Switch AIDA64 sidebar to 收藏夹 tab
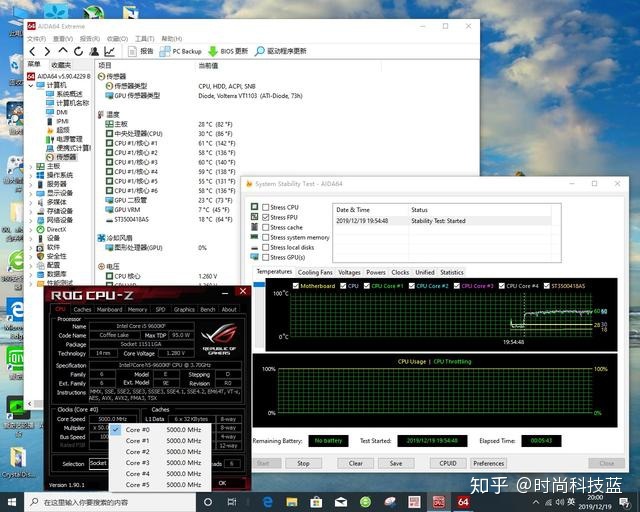 (61, 65)
